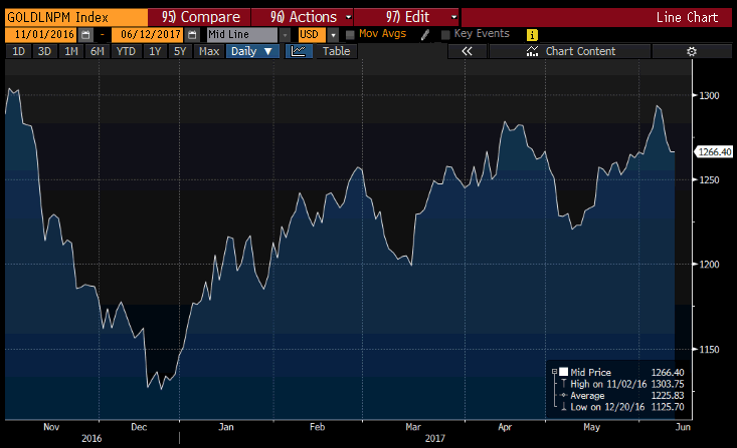Open end date calendar picker icon
The image size is (737, 448).
(x=192, y=35)
